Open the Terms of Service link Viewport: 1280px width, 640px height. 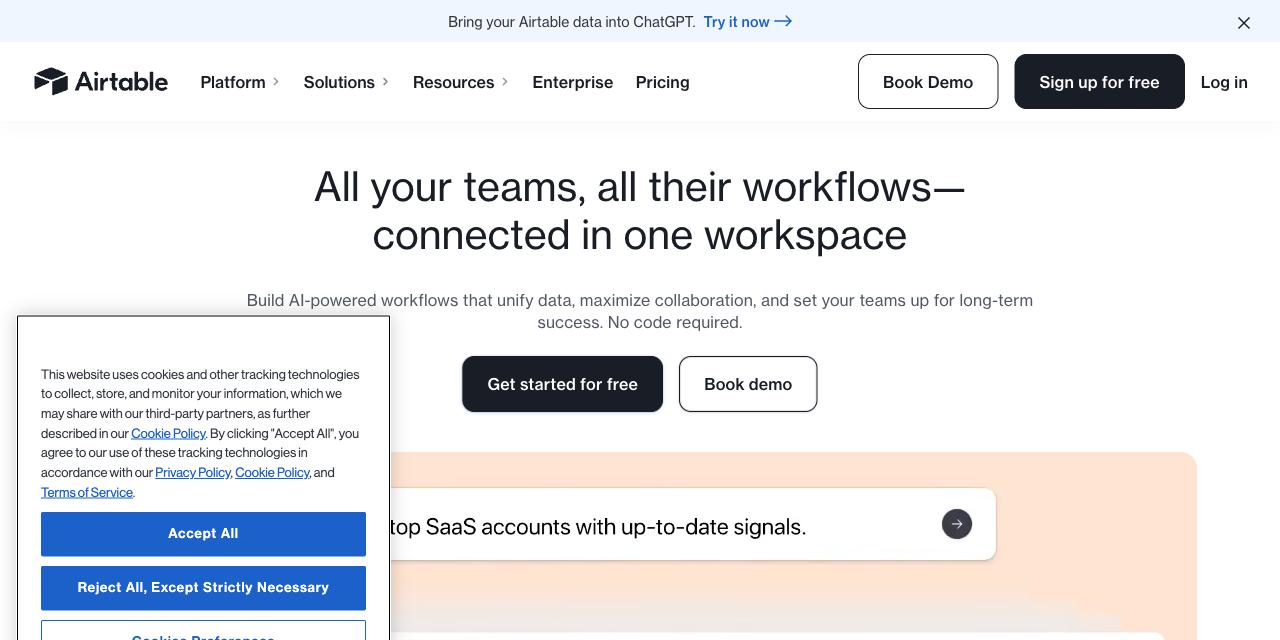pos(87,493)
